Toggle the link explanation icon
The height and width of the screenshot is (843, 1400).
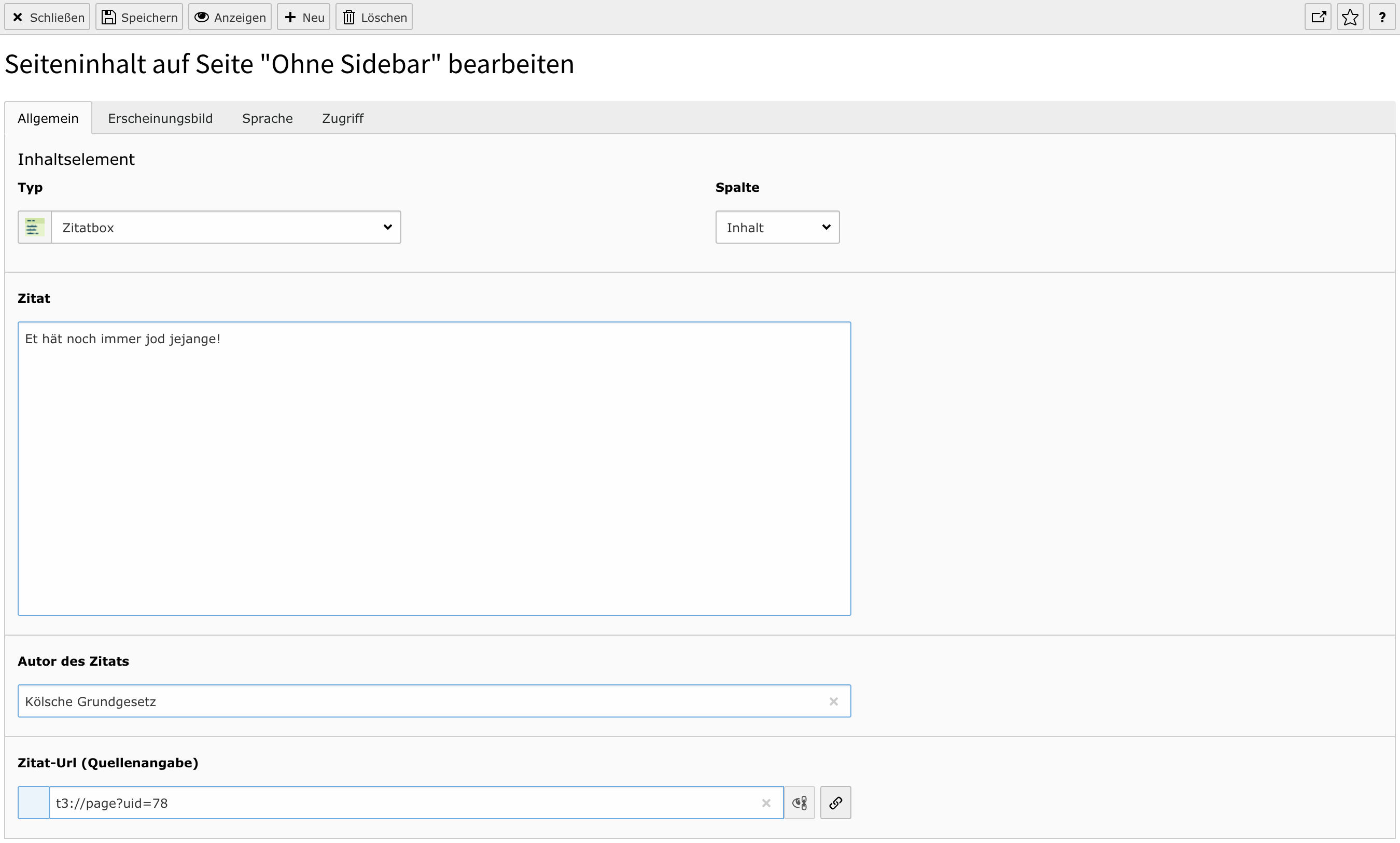[x=800, y=803]
